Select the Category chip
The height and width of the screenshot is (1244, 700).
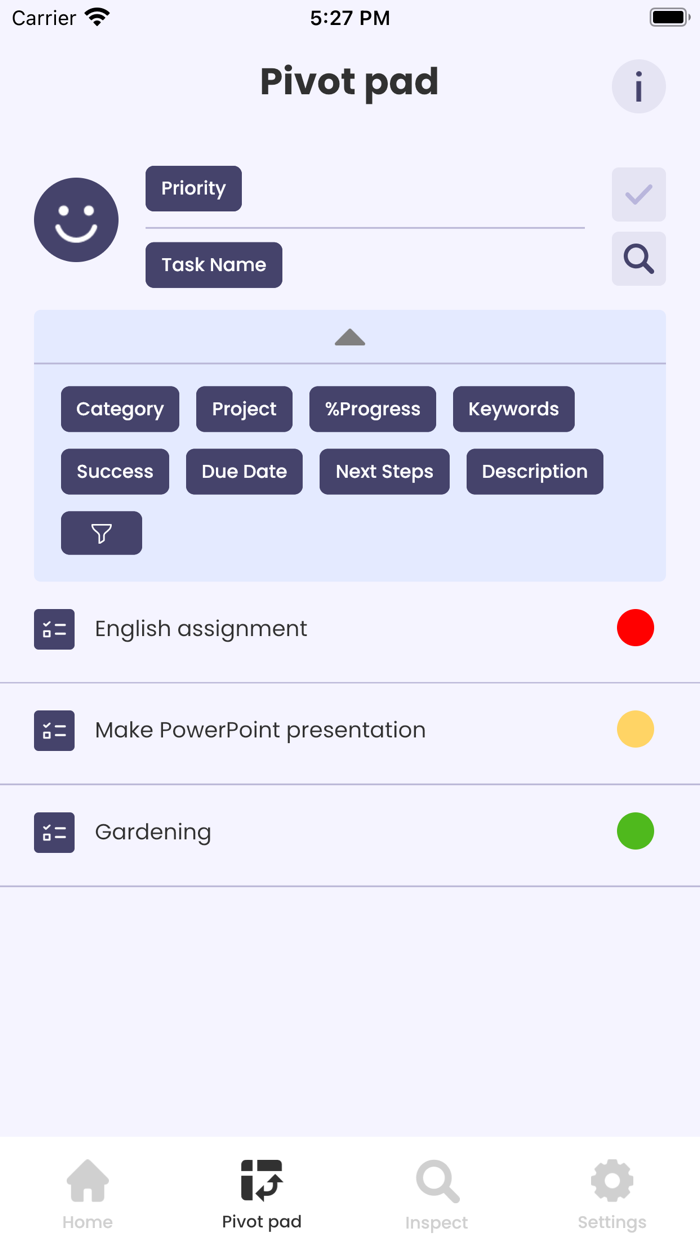coord(120,409)
